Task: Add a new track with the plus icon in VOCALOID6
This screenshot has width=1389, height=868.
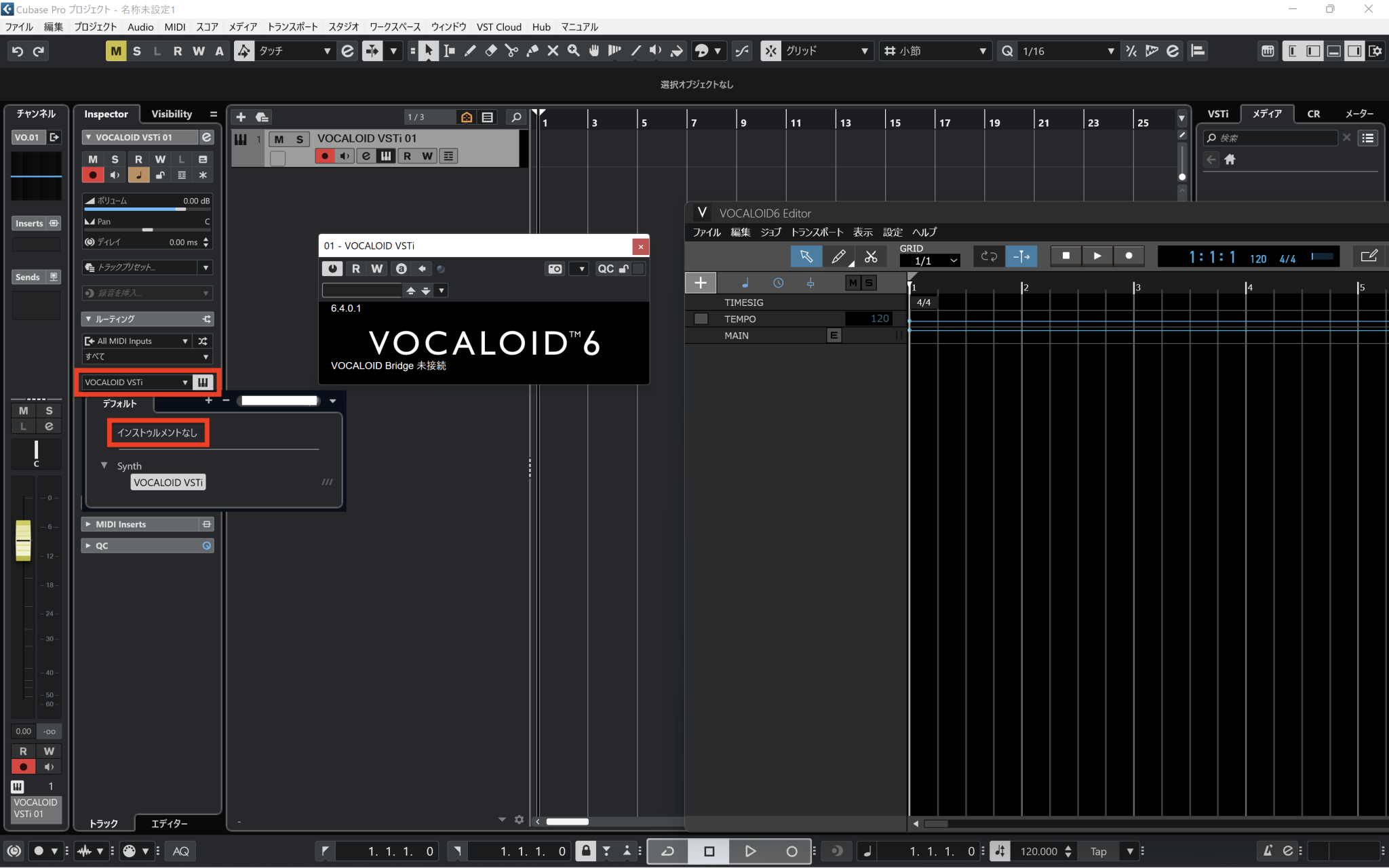Action: click(x=701, y=282)
